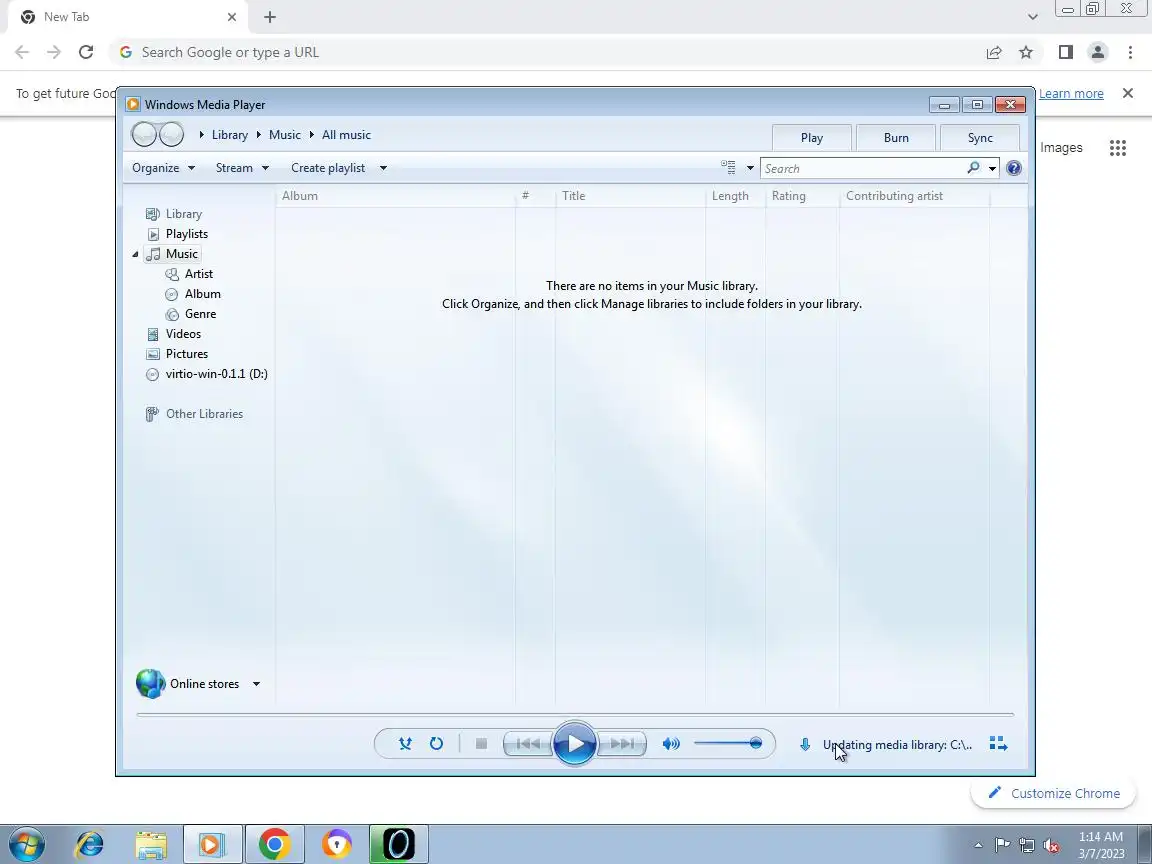Open Chrome three-dot menu
The image size is (1152, 864).
1130,52
